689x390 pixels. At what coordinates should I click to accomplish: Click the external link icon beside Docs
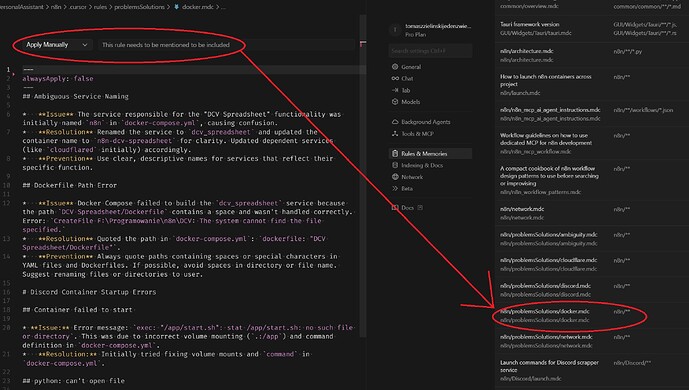[x=420, y=207]
